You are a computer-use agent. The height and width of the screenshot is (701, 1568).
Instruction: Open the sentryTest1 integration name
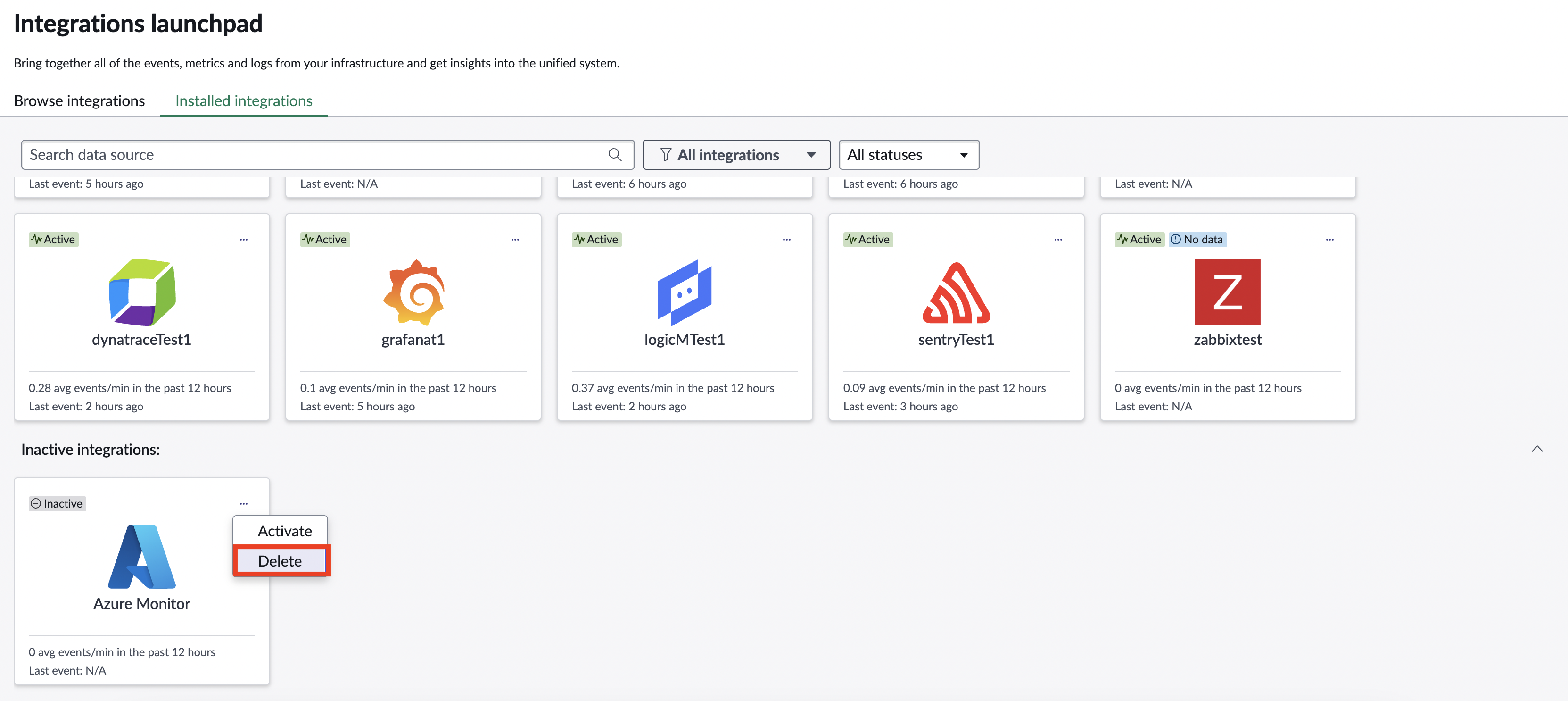coord(956,340)
